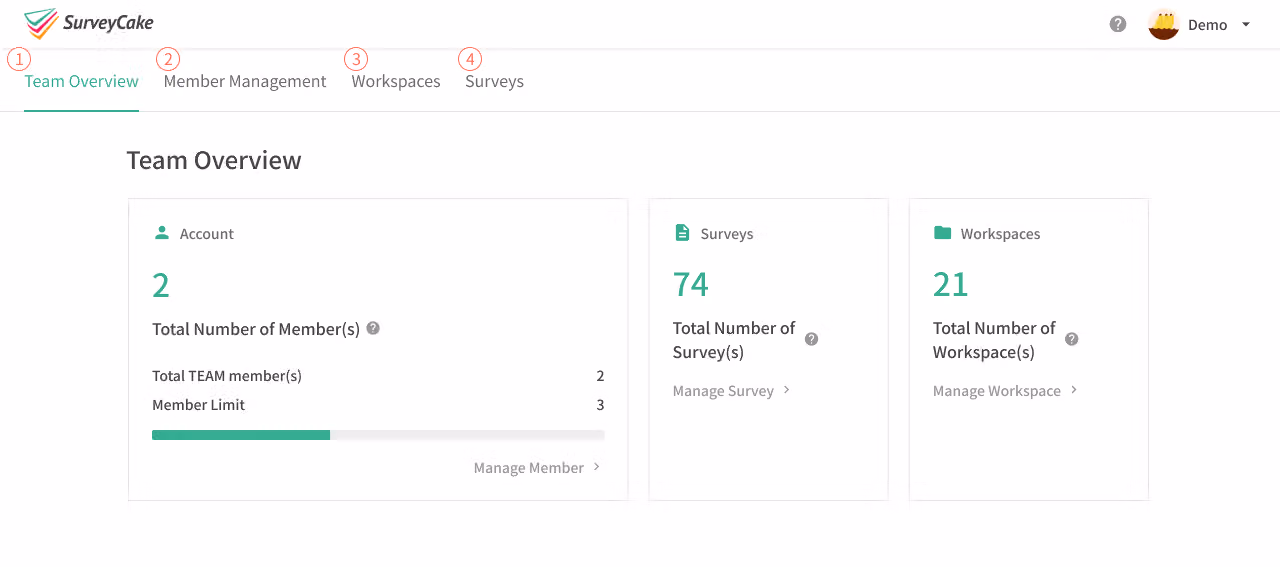Click the Surveys card title

pyautogui.click(x=727, y=234)
